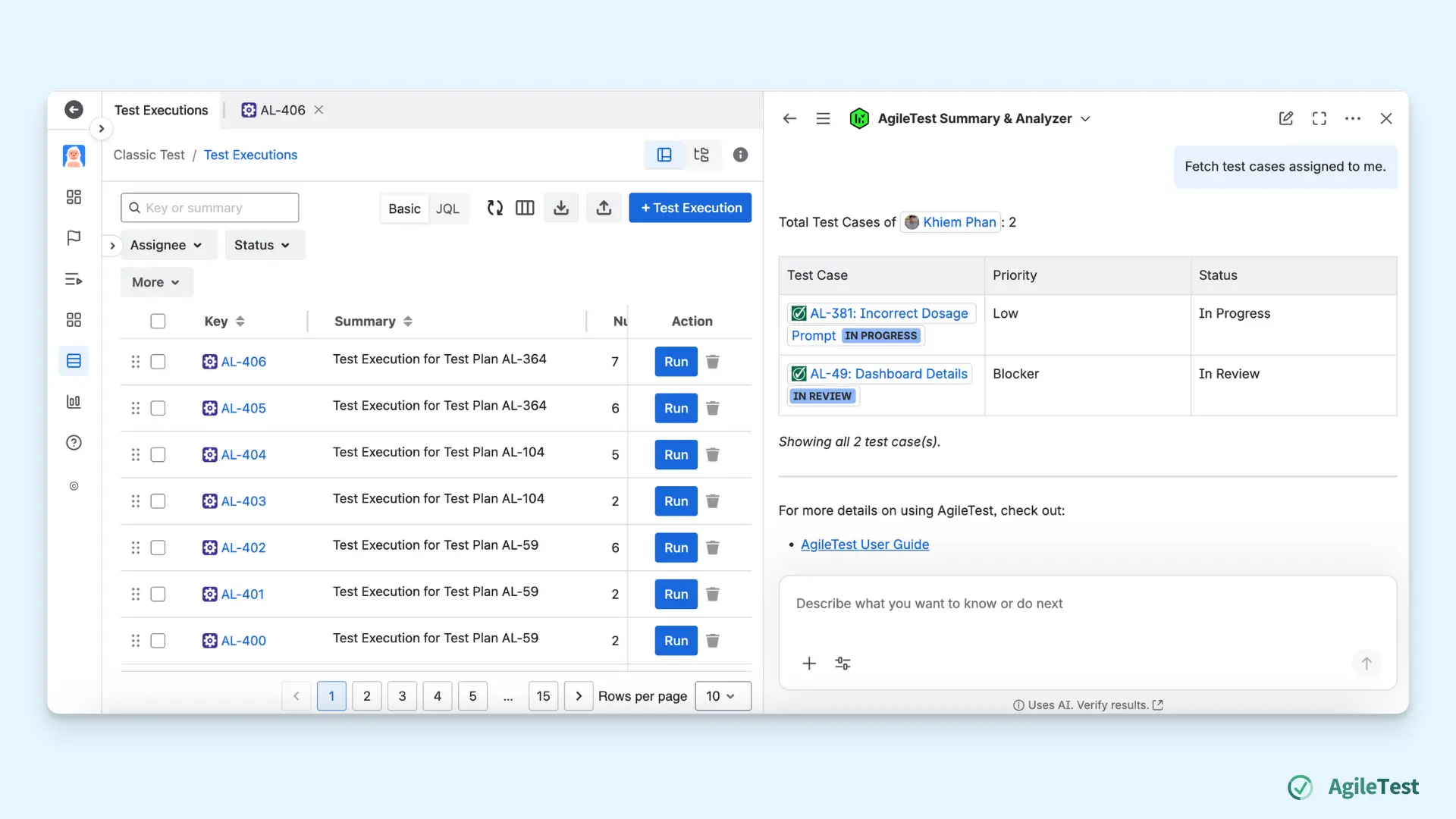
Task: Go to page 3 of results
Action: [x=402, y=696]
